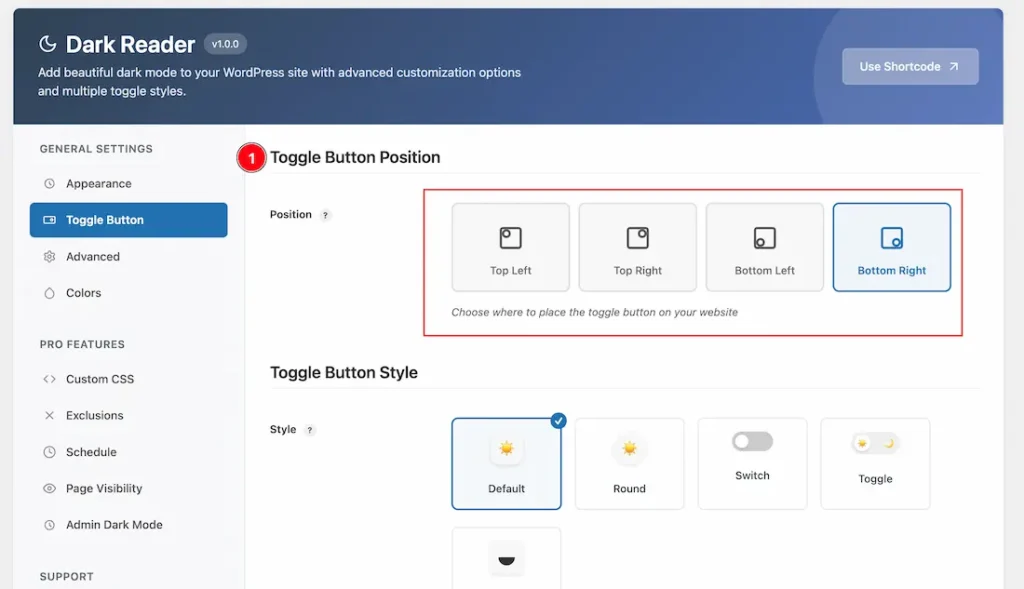Open the Custom CSS pro feature
The height and width of the screenshot is (589, 1024).
[x=129, y=379]
